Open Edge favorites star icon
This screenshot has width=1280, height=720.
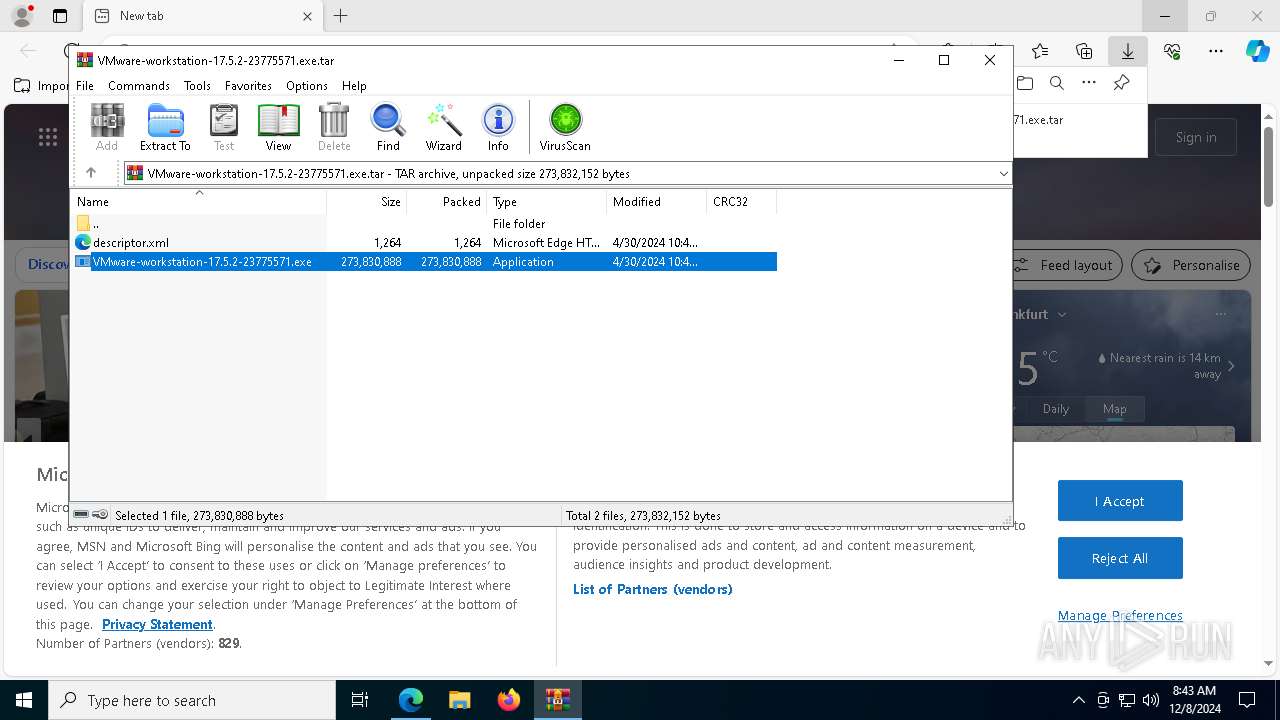point(1040,50)
